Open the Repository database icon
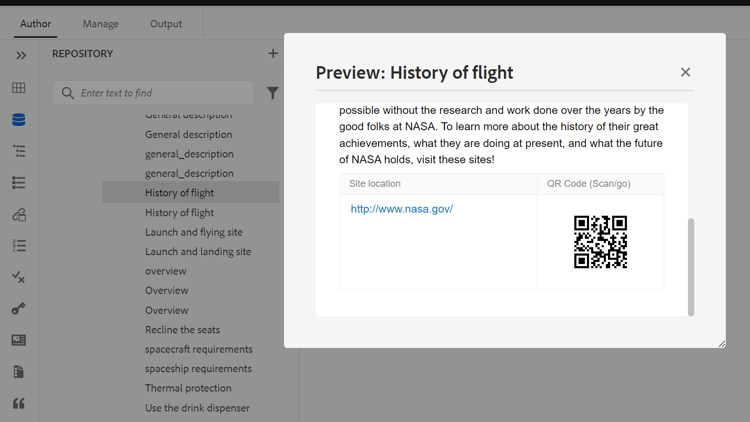 pyautogui.click(x=19, y=119)
